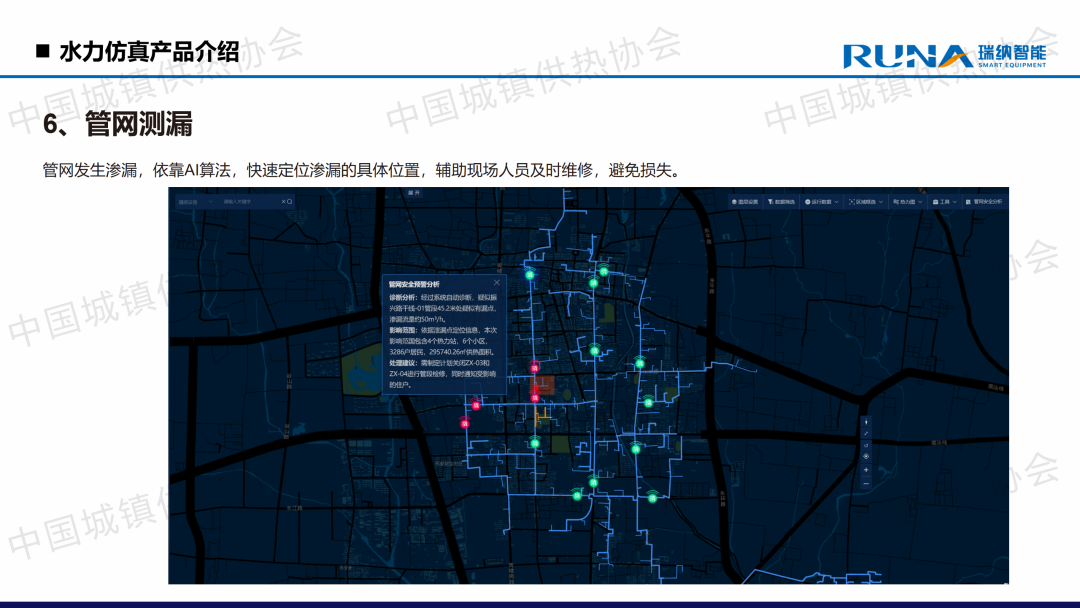Clear the search box with X icon
The height and width of the screenshot is (608, 1080).
point(284,202)
